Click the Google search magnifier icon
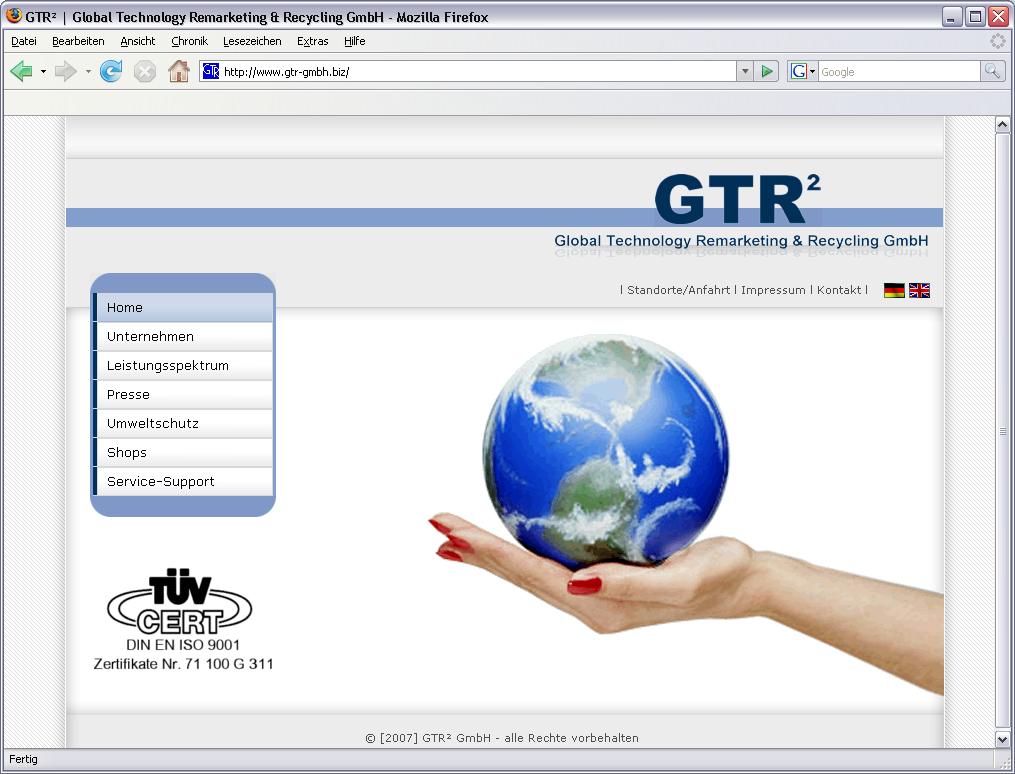The image size is (1015, 774). [x=990, y=71]
